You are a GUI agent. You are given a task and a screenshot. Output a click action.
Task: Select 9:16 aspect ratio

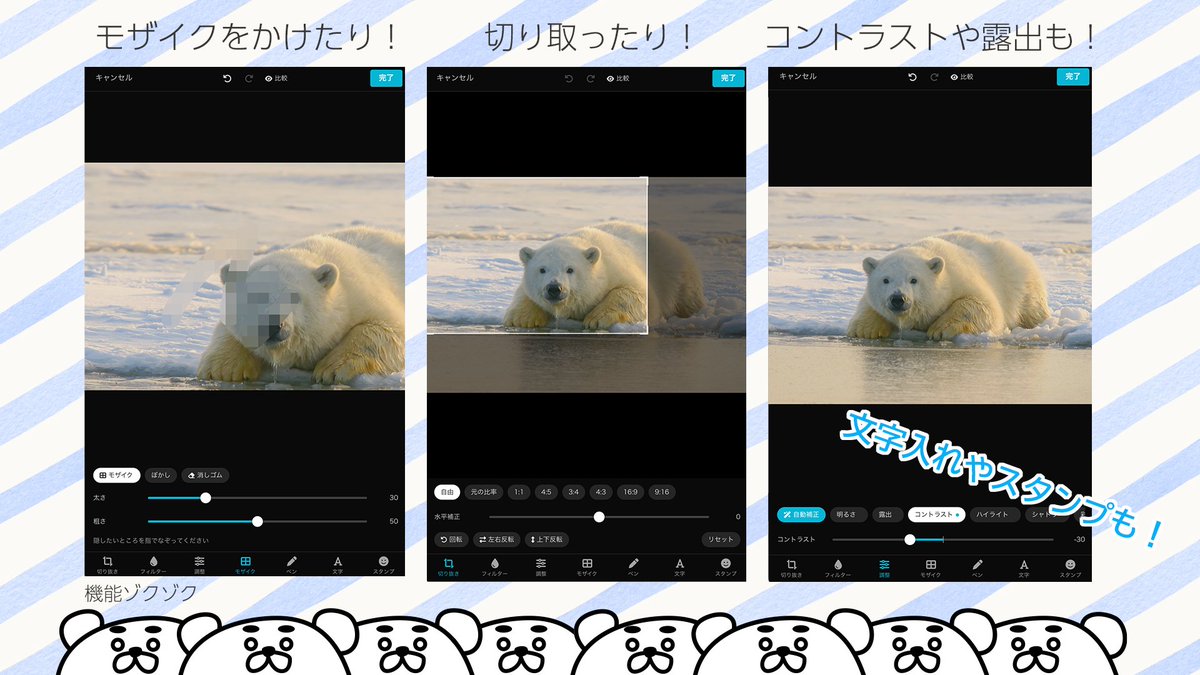coord(661,492)
